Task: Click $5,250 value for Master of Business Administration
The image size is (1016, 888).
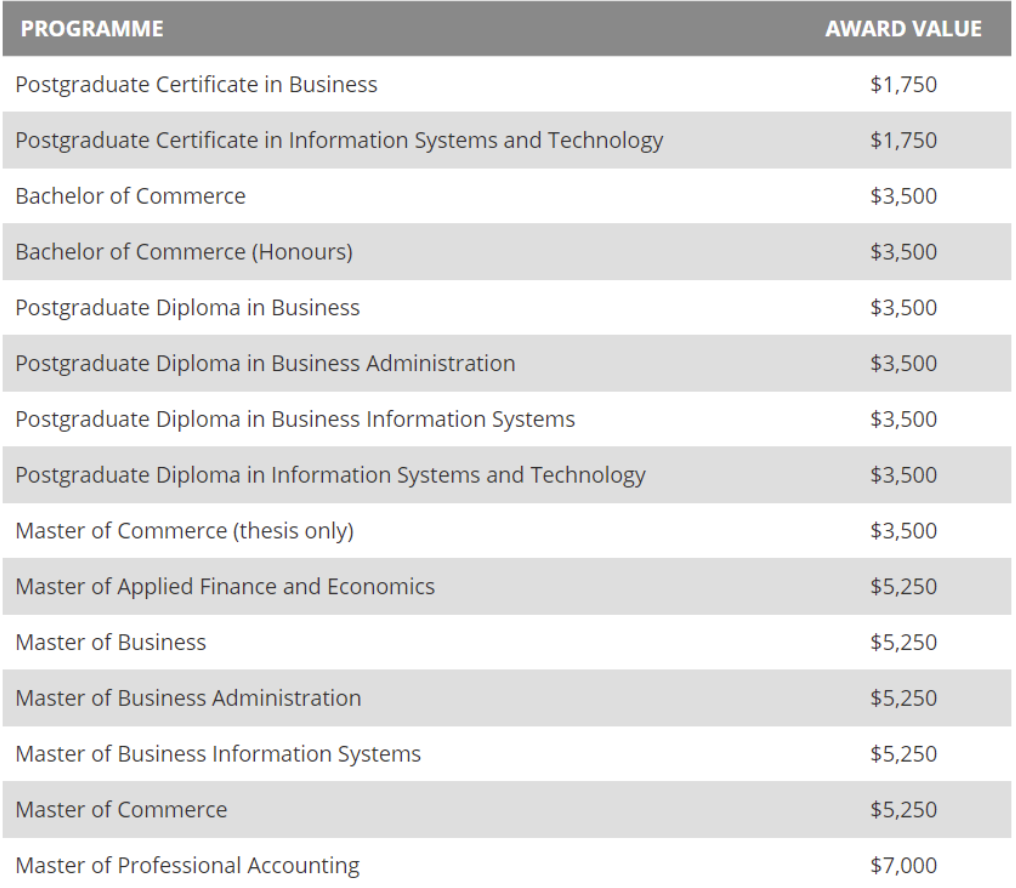Action: point(903,698)
